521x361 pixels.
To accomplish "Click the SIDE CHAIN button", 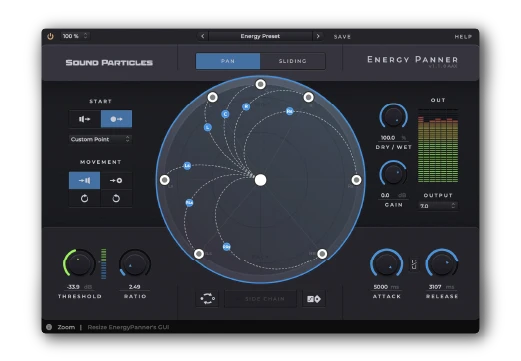I will click(260, 299).
